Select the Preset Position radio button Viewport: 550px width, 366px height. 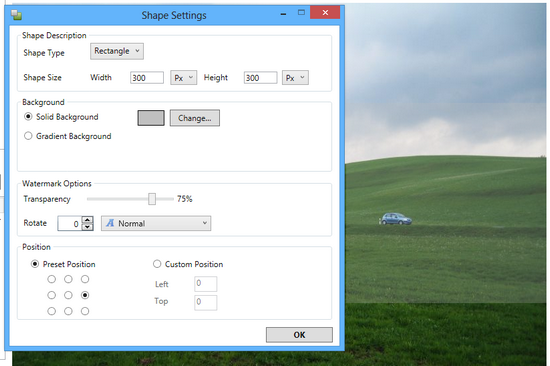tap(35, 264)
